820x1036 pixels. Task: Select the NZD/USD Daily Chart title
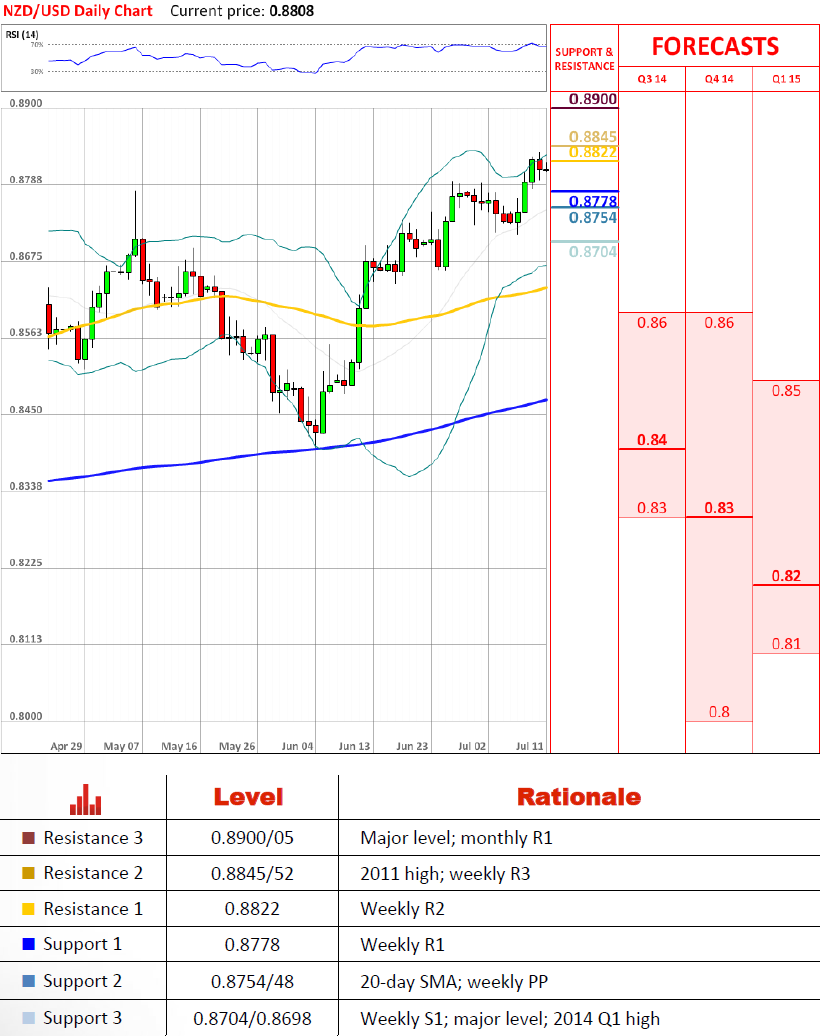(x=78, y=11)
